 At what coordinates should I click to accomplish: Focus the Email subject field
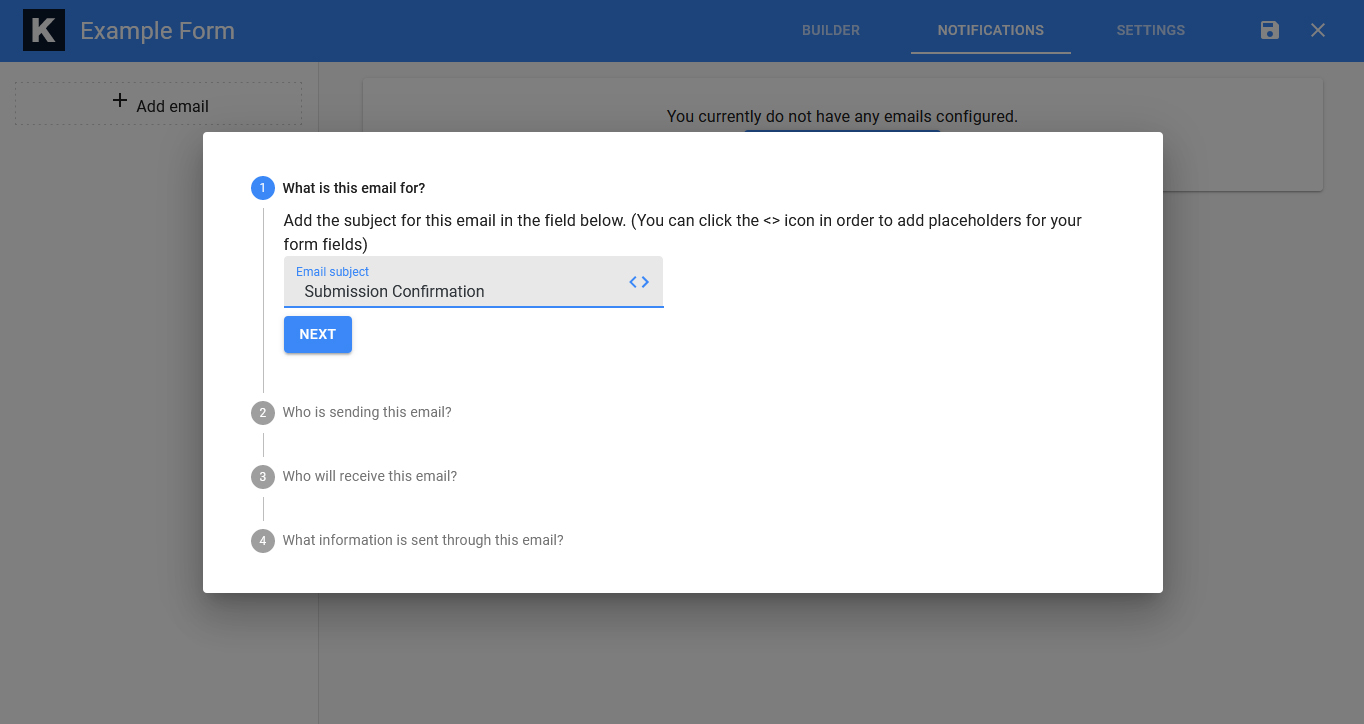473,282
